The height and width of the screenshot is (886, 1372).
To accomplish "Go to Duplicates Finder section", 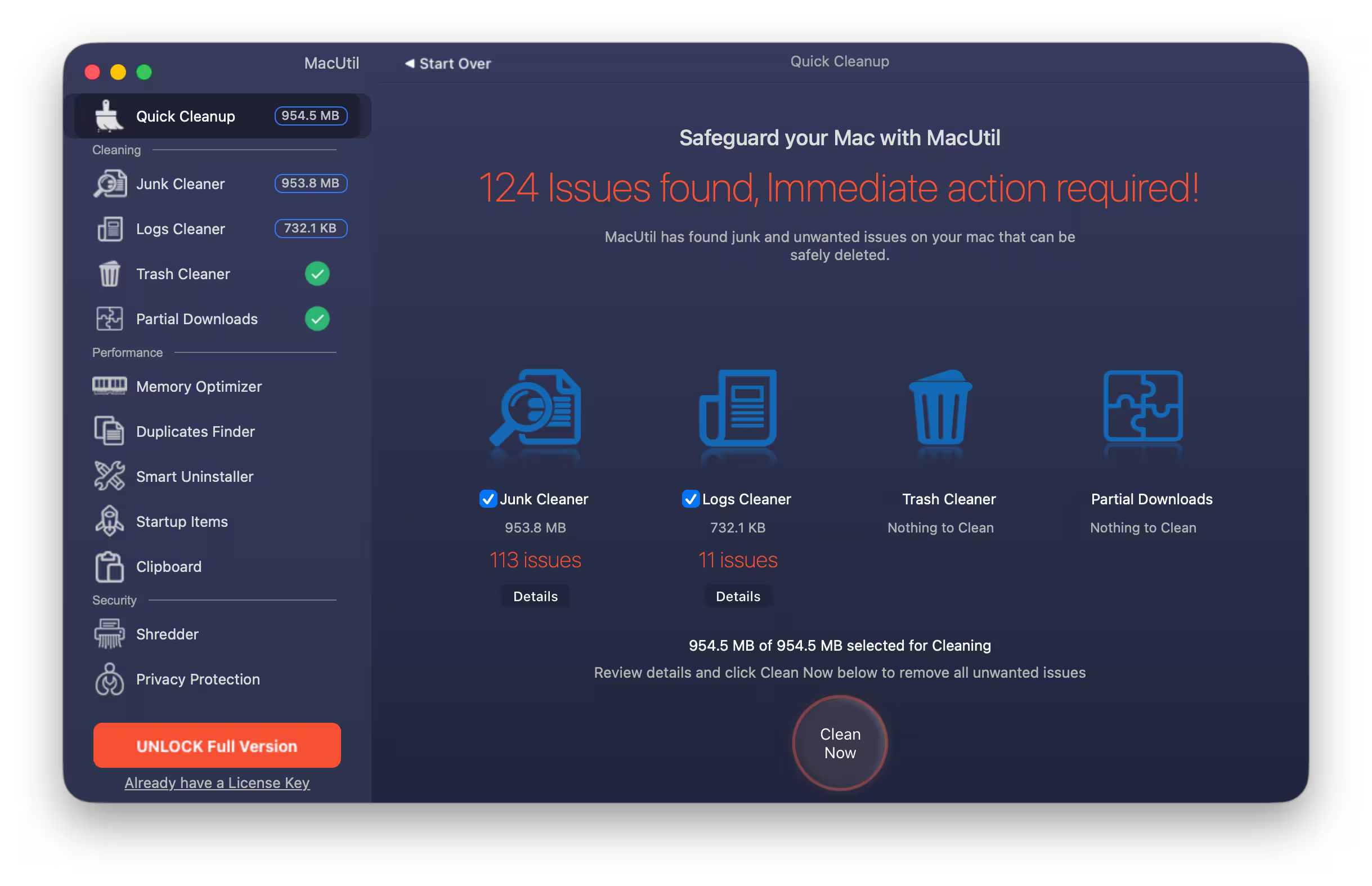I will [217, 431].
